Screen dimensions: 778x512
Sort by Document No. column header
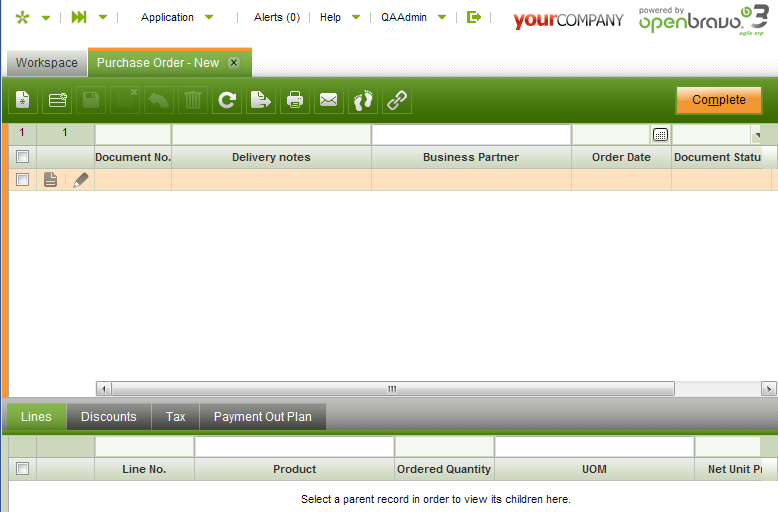pos(133,157)
